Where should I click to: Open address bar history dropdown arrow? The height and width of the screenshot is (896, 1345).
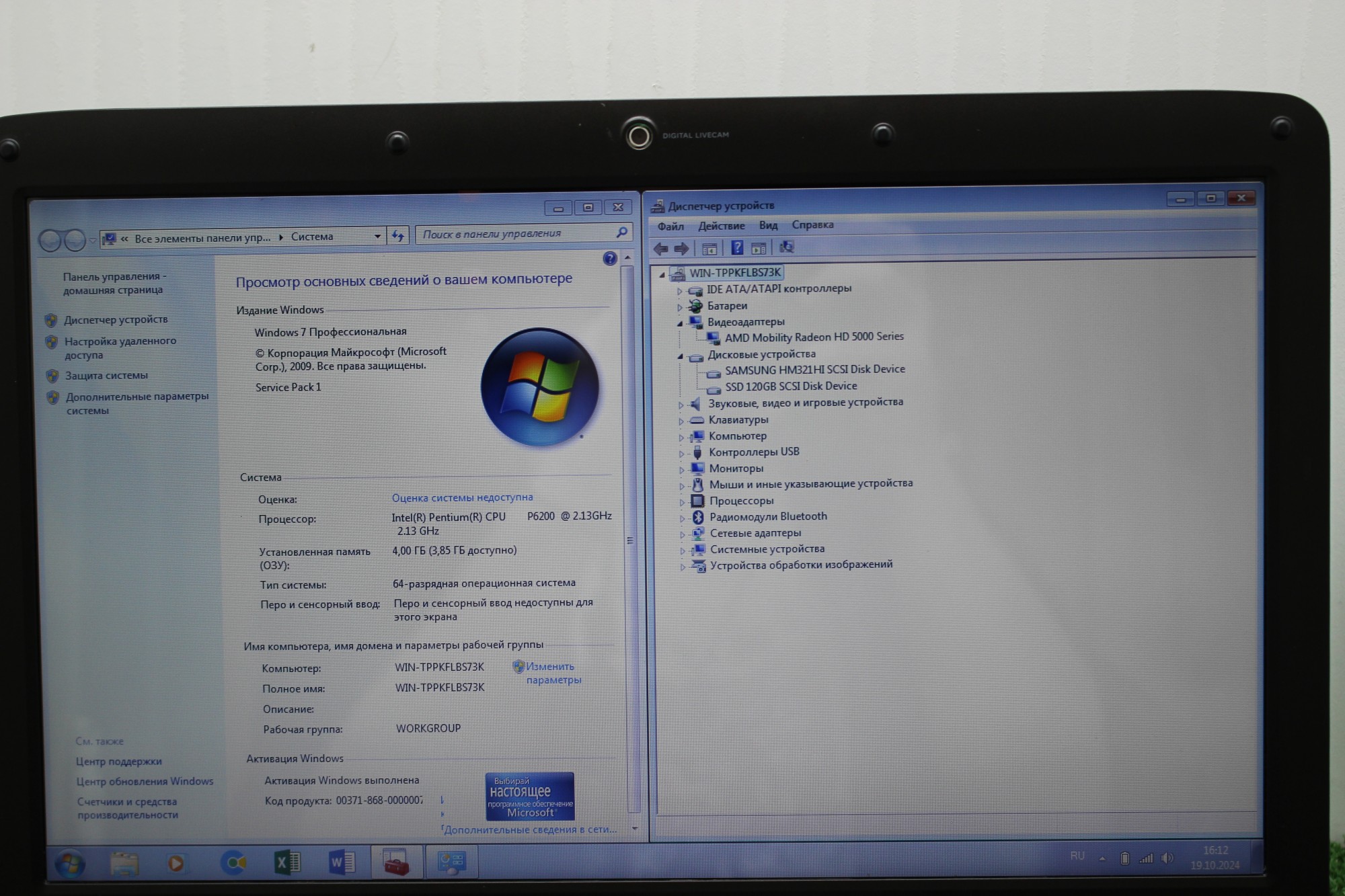[x=377, y=237]
